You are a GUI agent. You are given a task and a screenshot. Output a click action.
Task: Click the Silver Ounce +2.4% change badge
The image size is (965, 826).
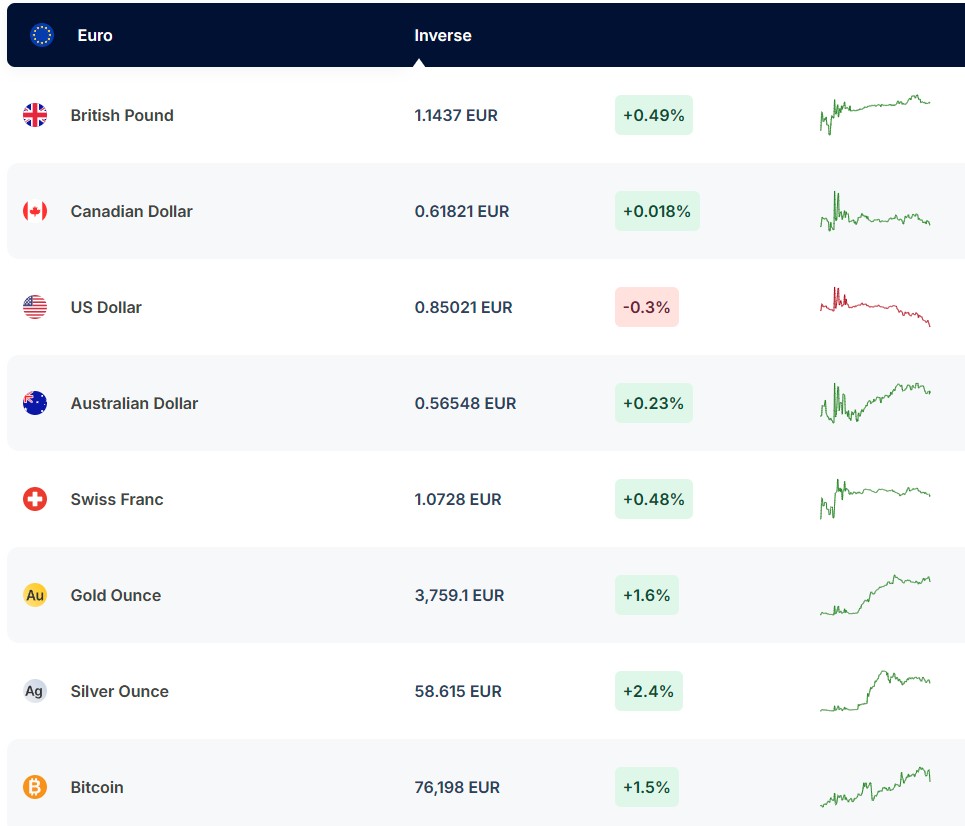pos(648,691)
